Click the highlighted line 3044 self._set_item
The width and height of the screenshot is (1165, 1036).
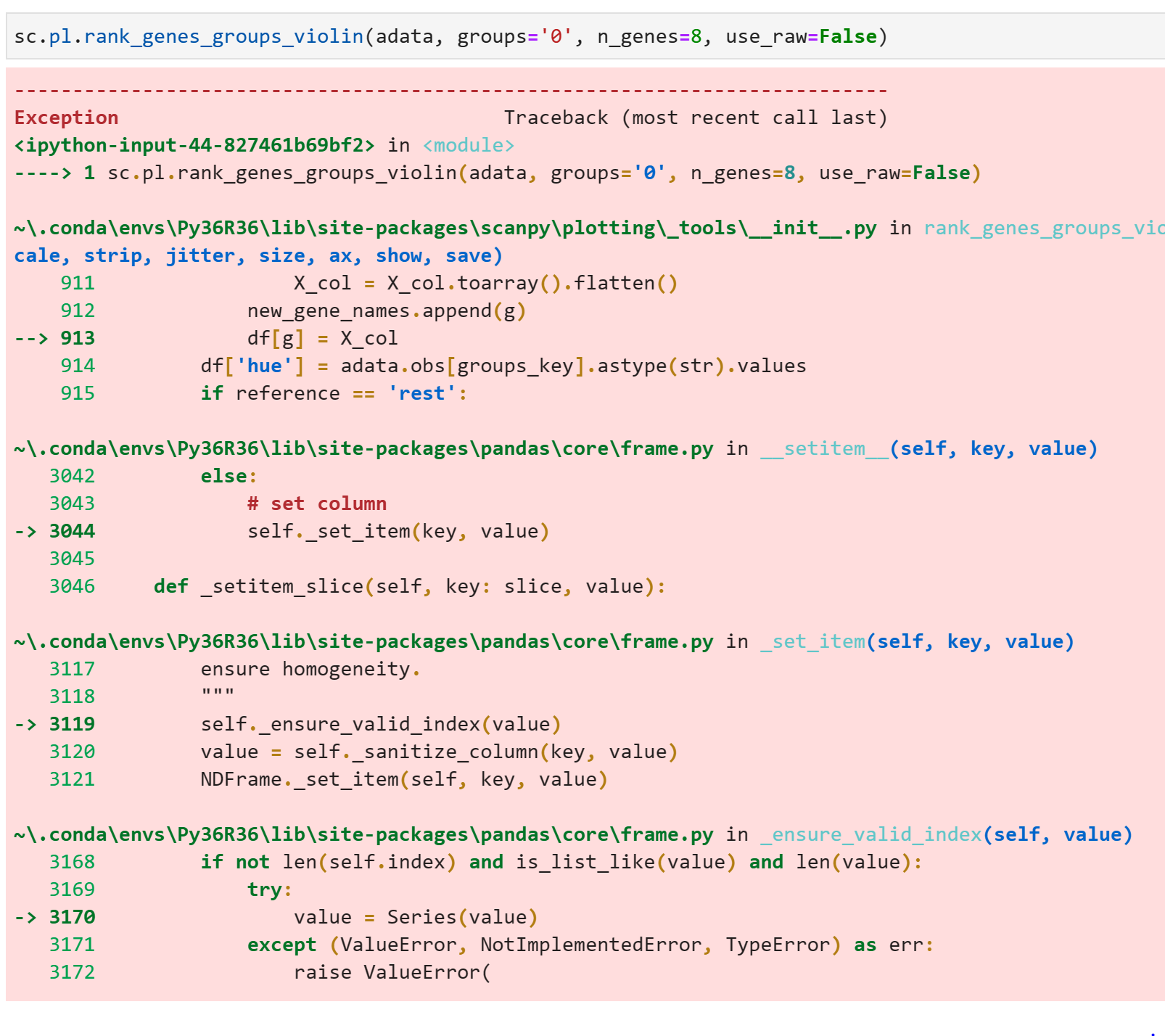(399, 530)
